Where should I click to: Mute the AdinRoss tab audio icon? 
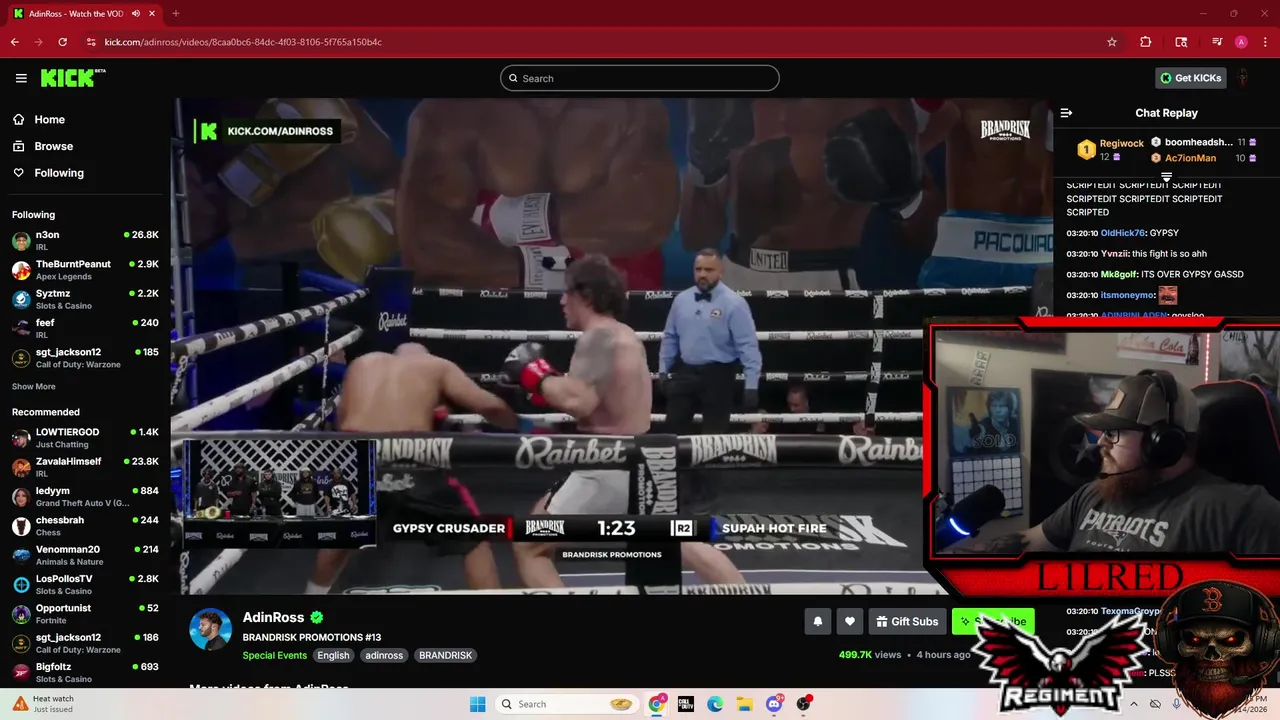[136, 13]
